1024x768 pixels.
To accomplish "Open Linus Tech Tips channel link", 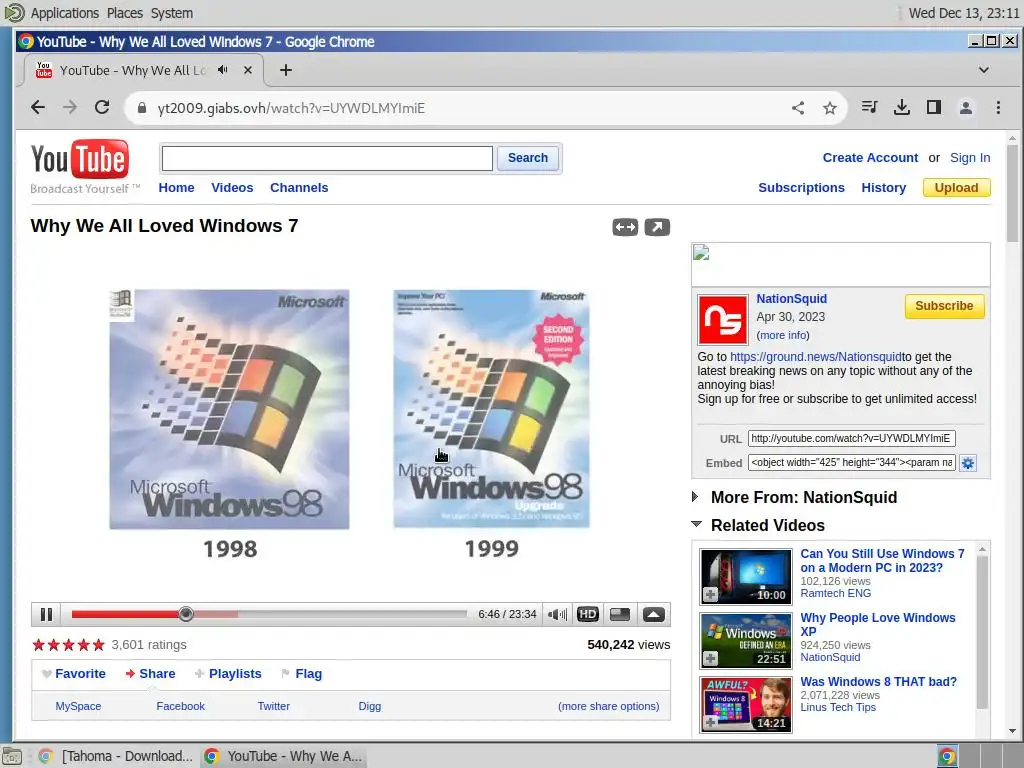I will tap(838, 707).
